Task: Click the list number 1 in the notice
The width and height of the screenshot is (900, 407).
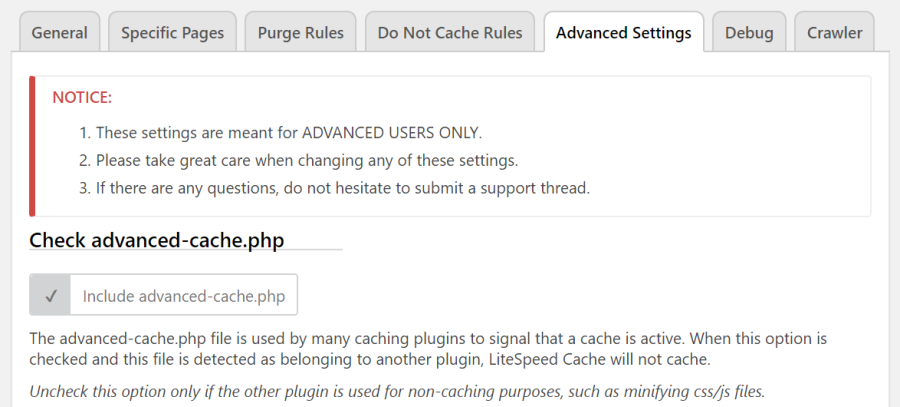Action: [x=85, y=133]
